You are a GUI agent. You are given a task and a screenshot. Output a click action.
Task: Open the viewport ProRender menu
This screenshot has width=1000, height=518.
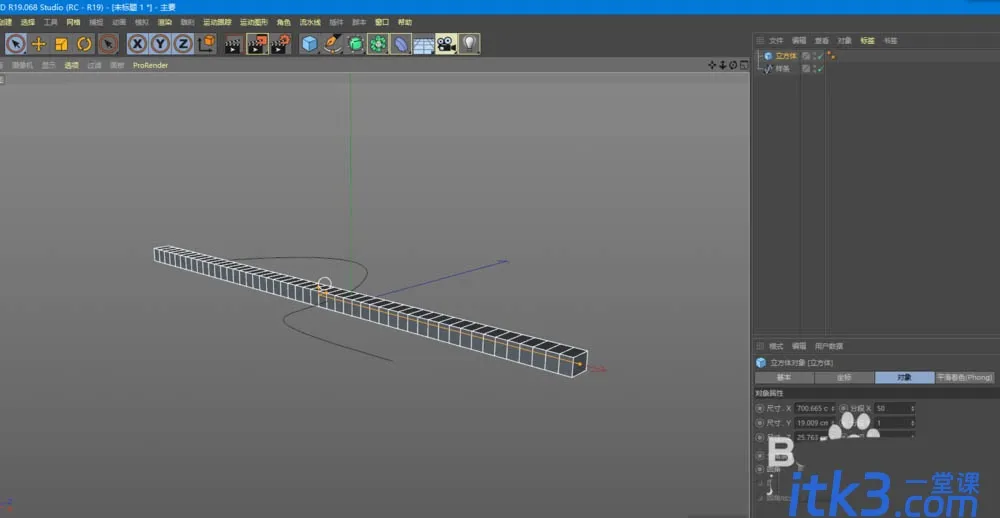point(151,65)
